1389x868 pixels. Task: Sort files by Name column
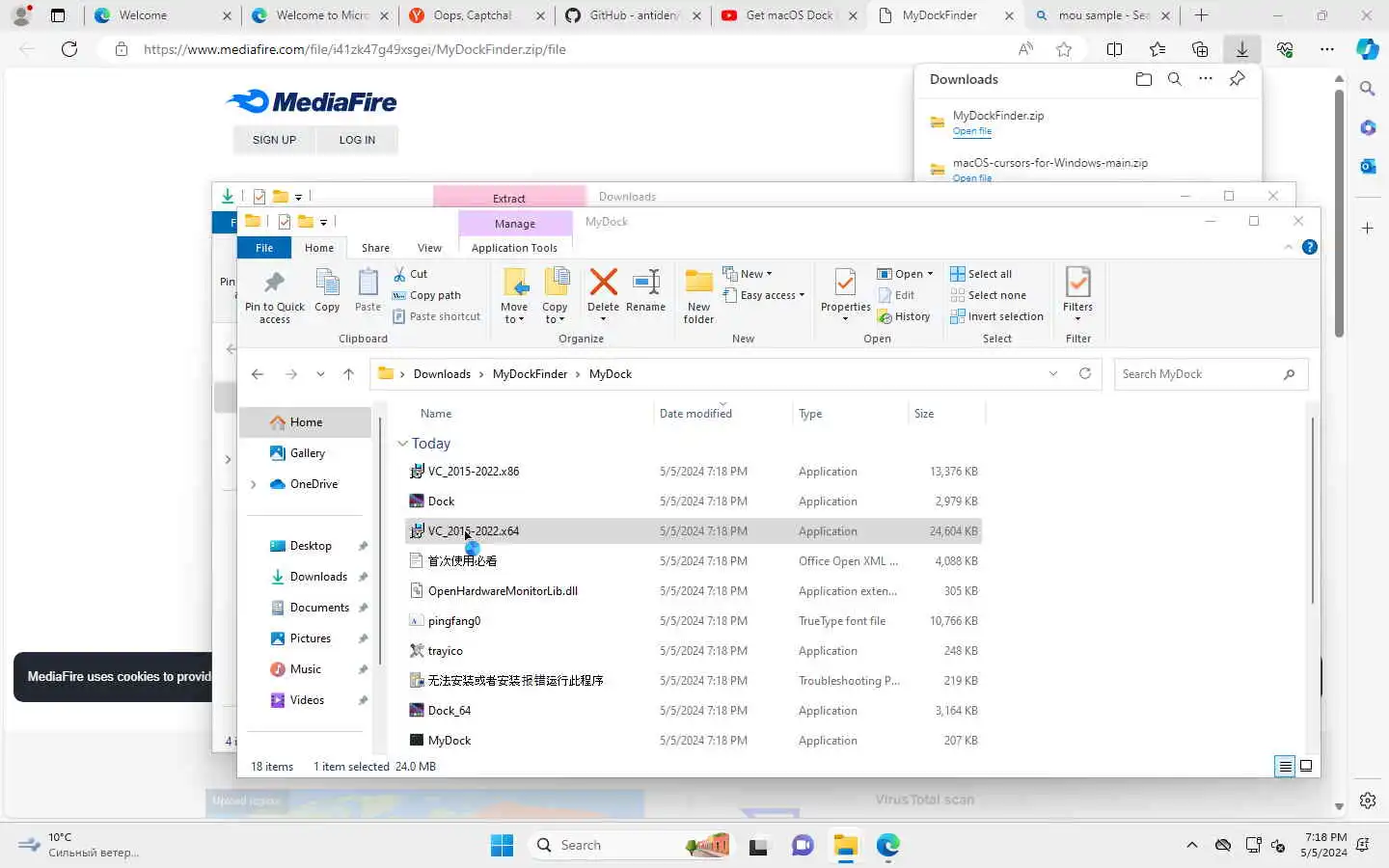tap(529, 414)
